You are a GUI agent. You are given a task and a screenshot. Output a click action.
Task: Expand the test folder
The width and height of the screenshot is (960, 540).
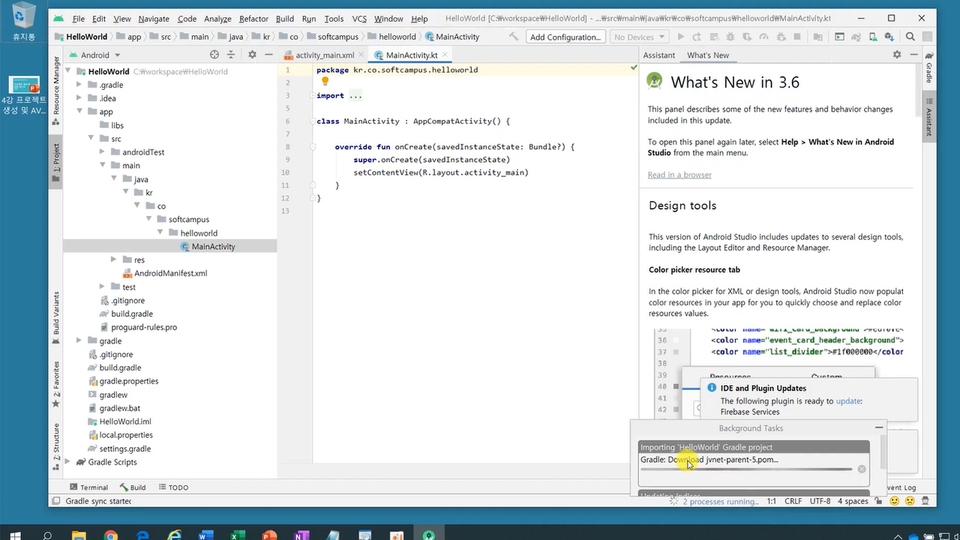(102, 287)
